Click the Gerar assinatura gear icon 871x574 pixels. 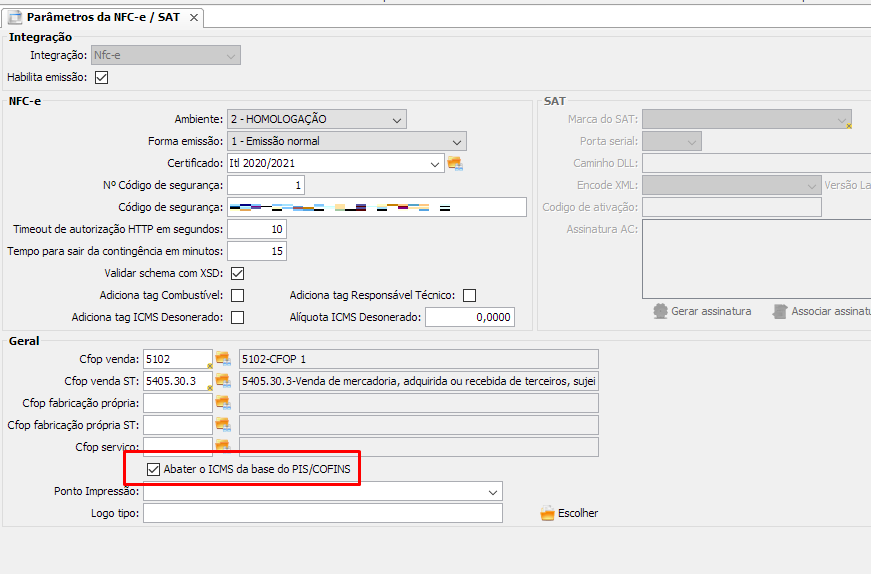pyautogui.click(x=660, y=311)
